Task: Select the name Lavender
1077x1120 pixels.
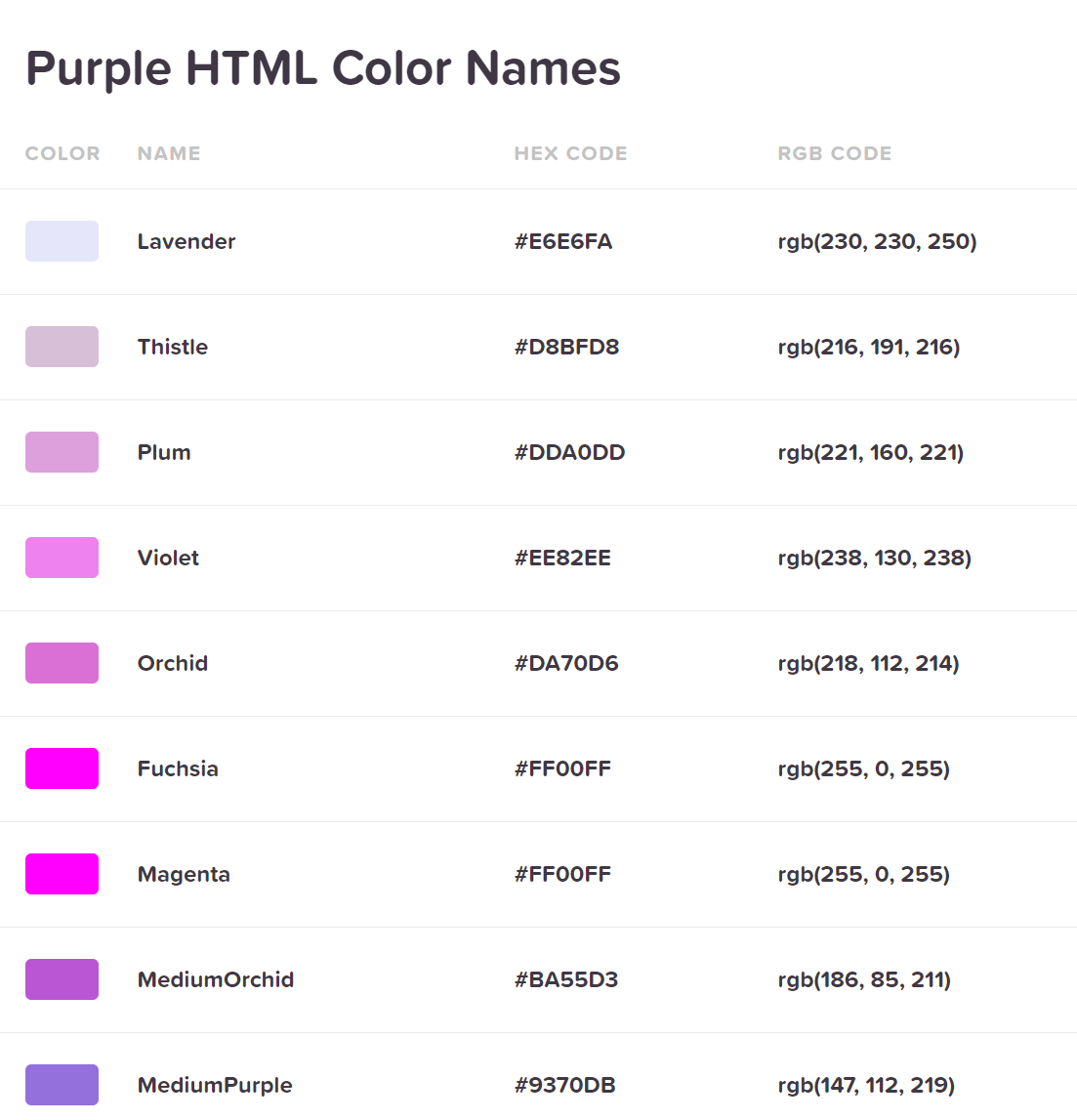Action: (x=186, y=241)
